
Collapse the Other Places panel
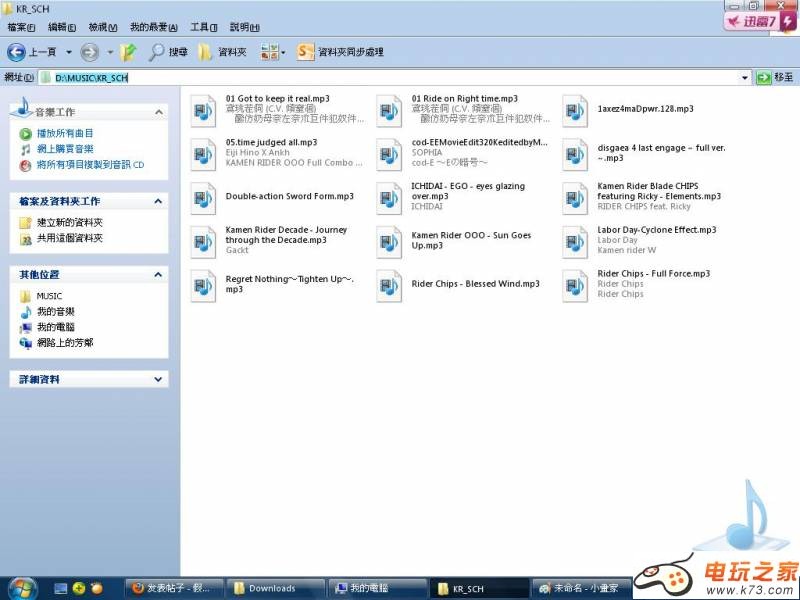(158, 274)
